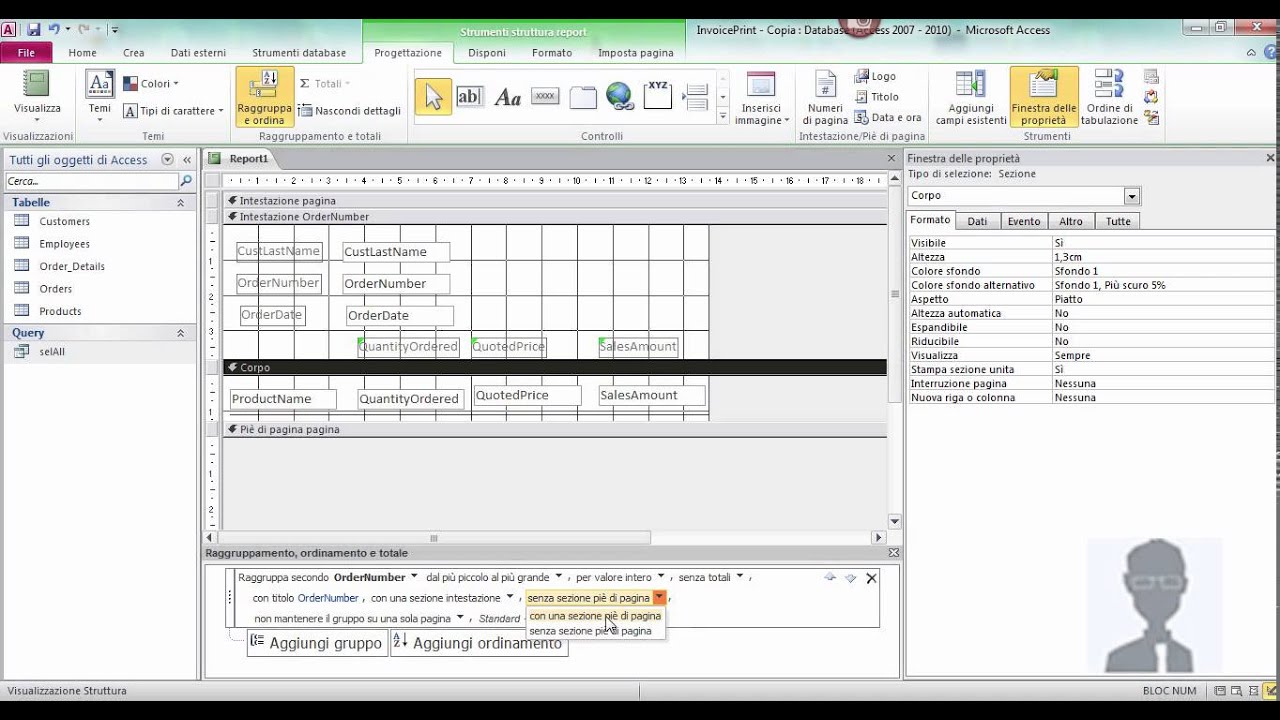Open the 'senza totali' dropdown
This screenshot has height=720, width=1280.
pyautogui.click(x=740, y=577)
